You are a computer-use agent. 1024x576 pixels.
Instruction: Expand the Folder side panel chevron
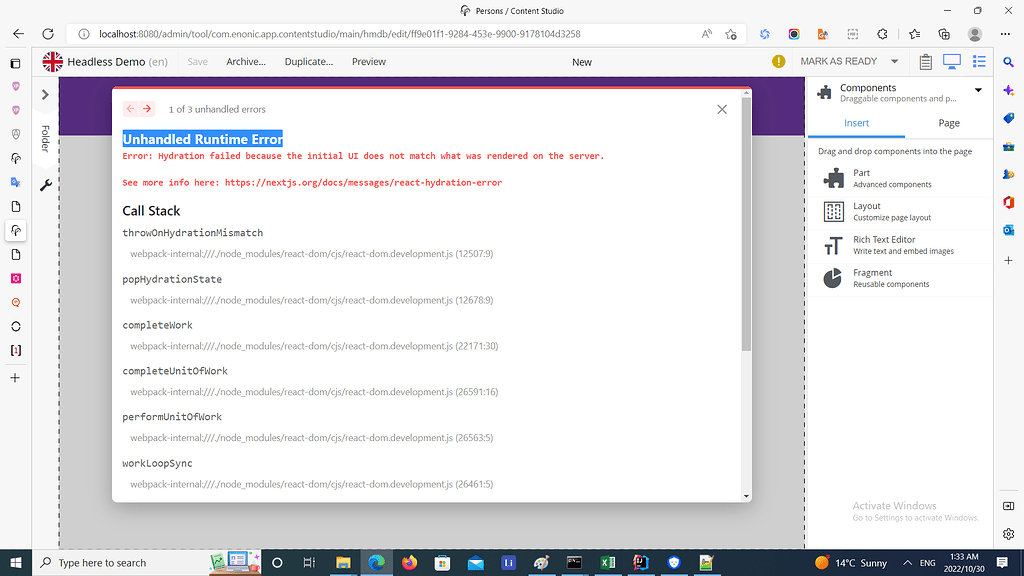45,94
